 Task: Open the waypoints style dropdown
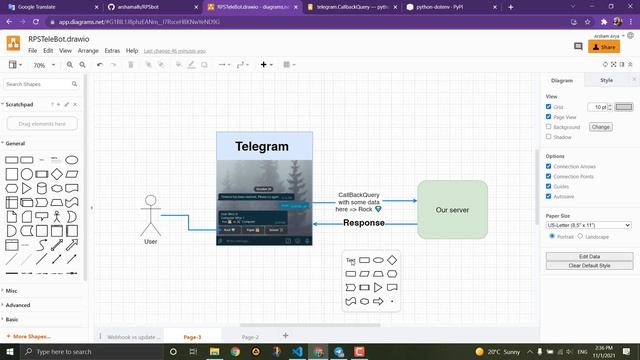pyautogui.click(x=243, y=64)
